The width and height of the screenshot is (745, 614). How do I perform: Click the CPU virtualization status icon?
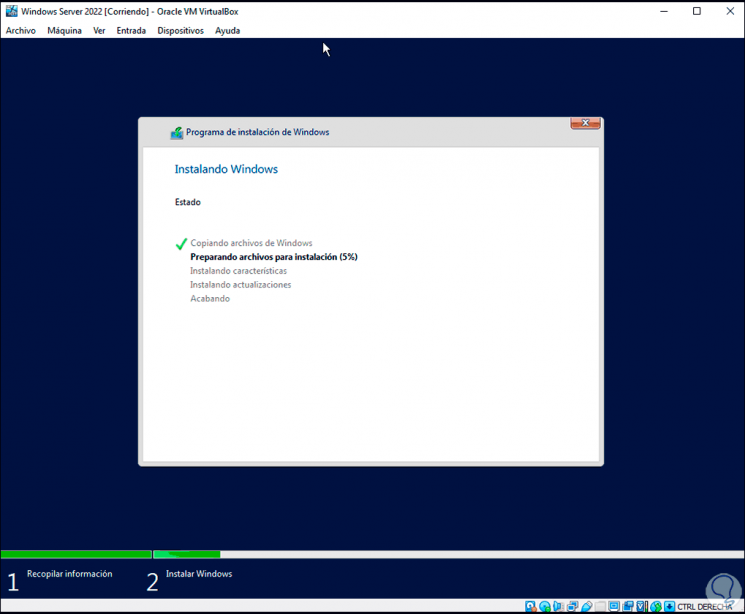[642, 606]
